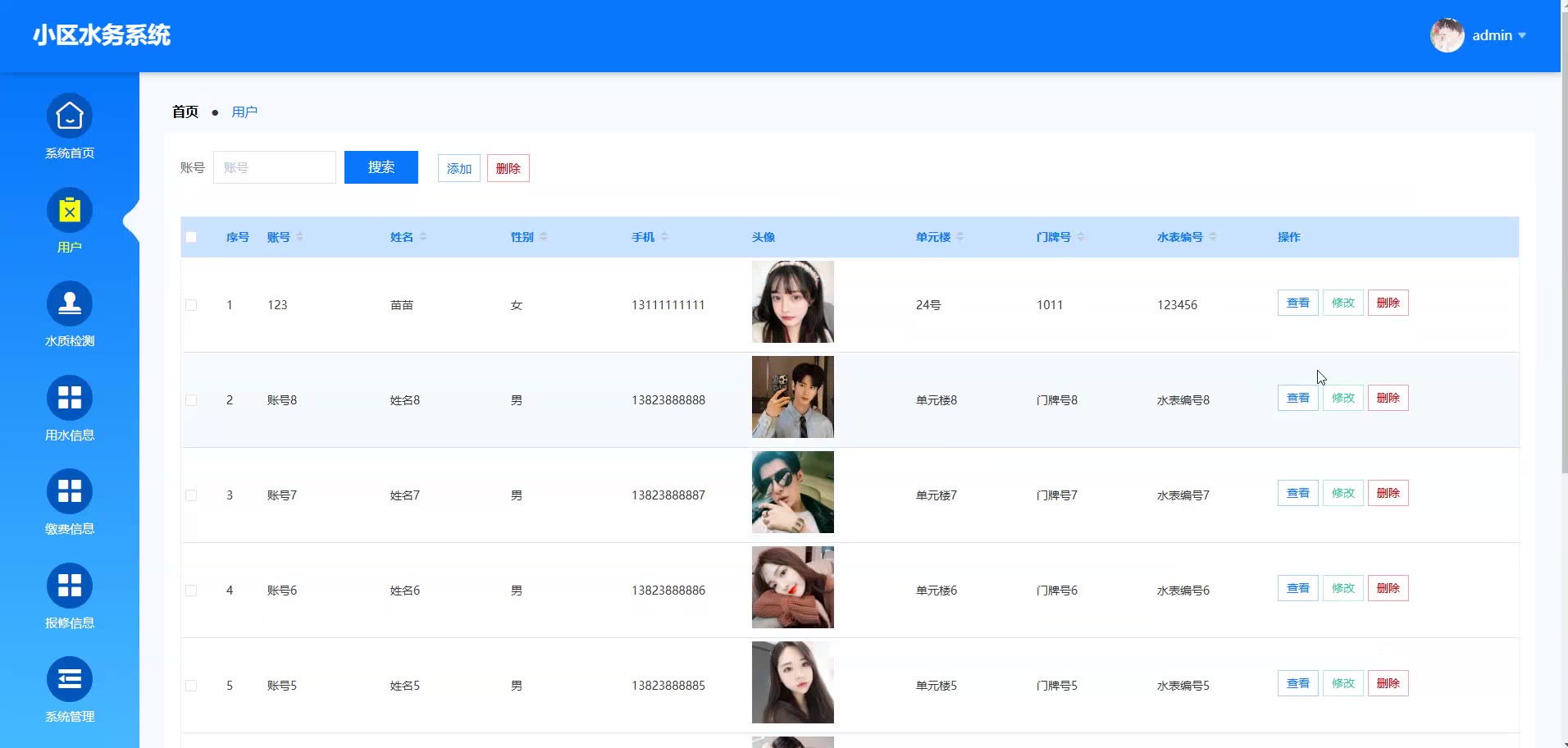This screenshot has width=1568, height=748.
Task: Focus the 账号 search input field
Action: pyautogui.click(x=275, y=167)
